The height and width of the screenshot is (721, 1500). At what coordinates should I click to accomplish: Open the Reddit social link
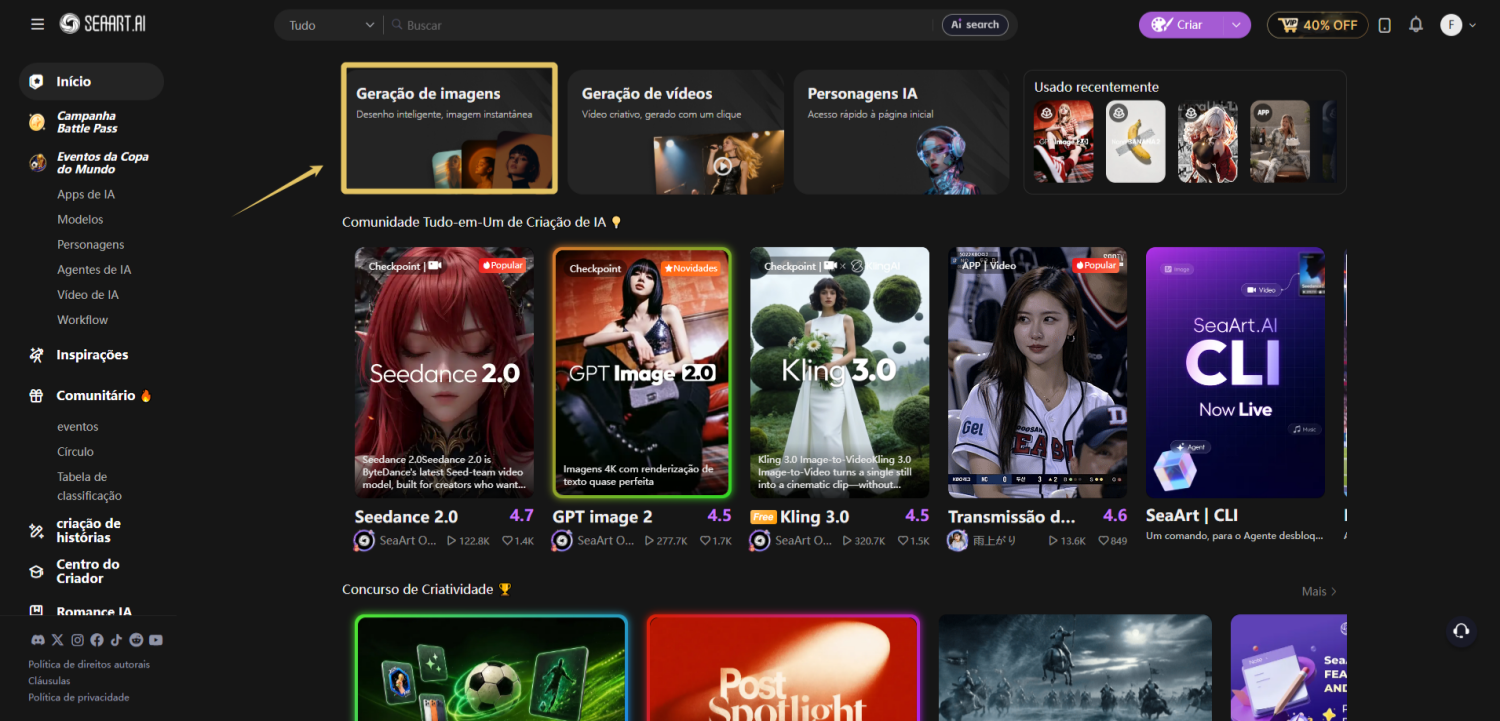click(x=136, y=640)
